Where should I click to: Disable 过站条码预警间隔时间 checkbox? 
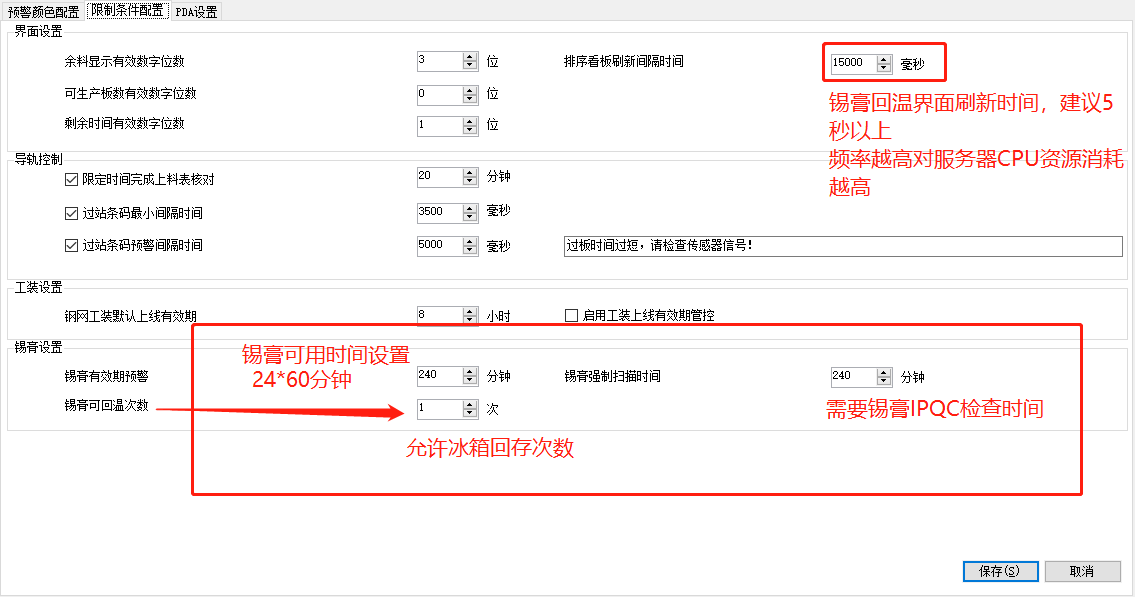71,245
